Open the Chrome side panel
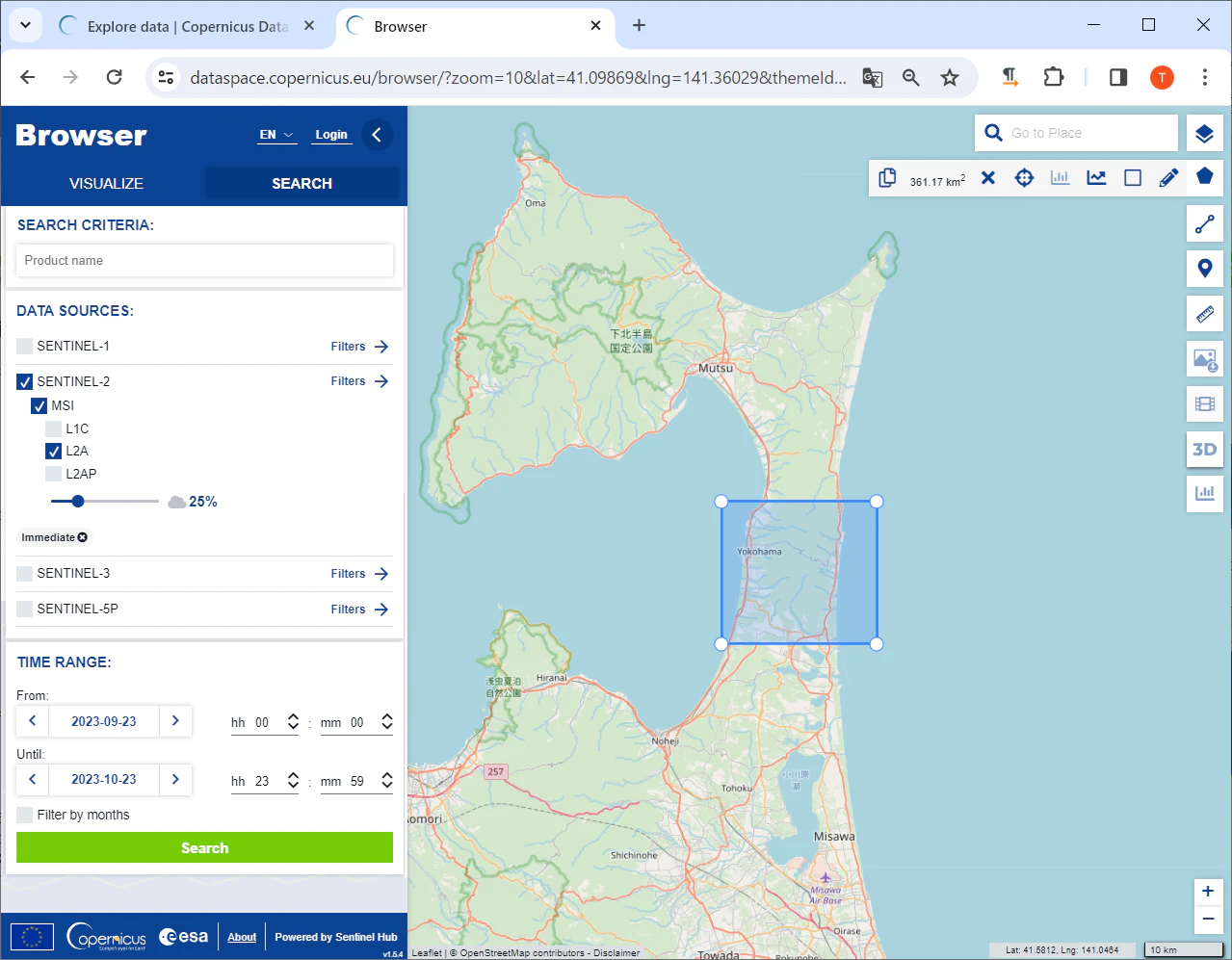Viewport: 1232px width, 960px height. pos(1118,77)
